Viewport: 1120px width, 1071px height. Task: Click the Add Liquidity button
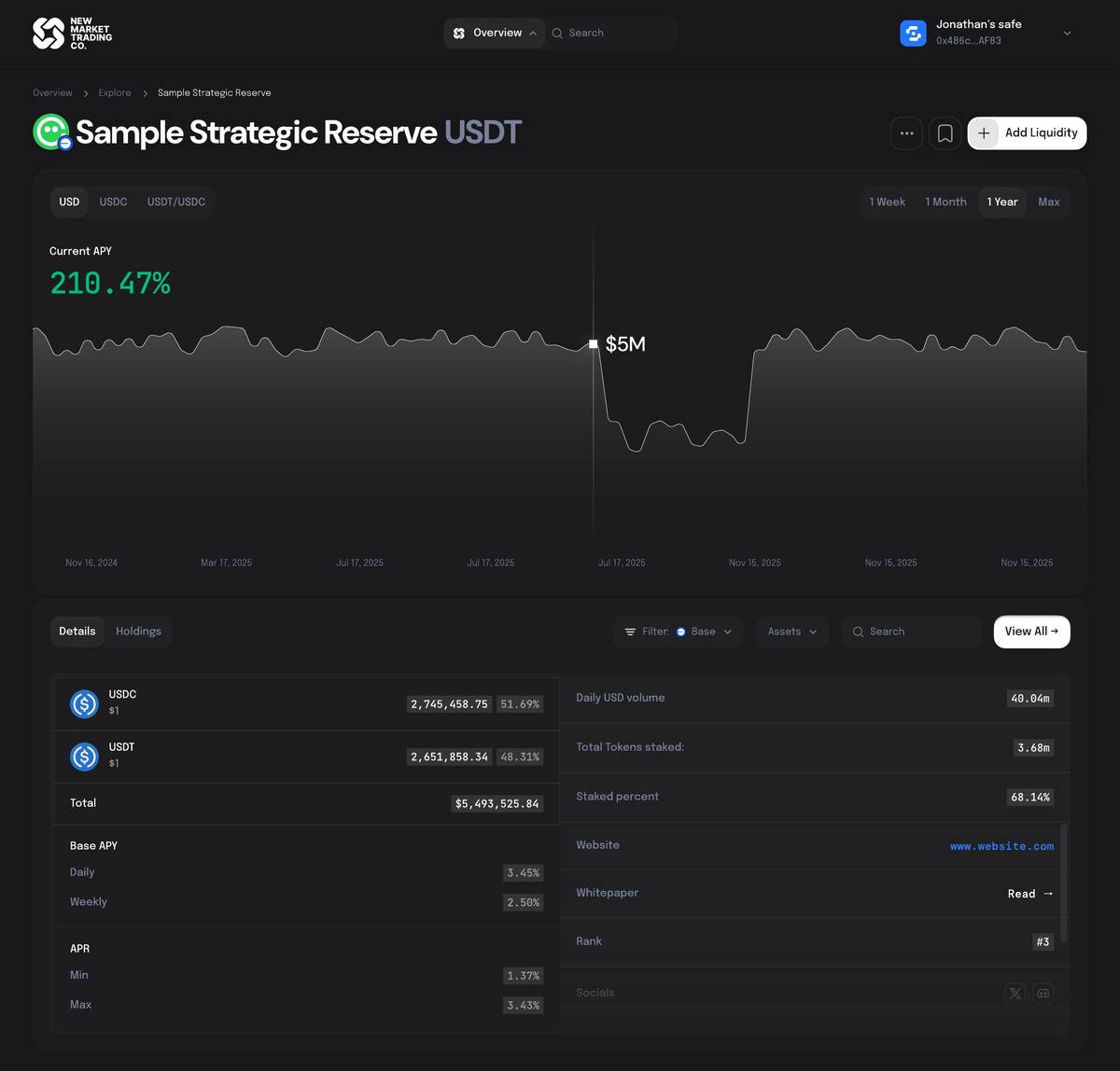[1027, 133]
